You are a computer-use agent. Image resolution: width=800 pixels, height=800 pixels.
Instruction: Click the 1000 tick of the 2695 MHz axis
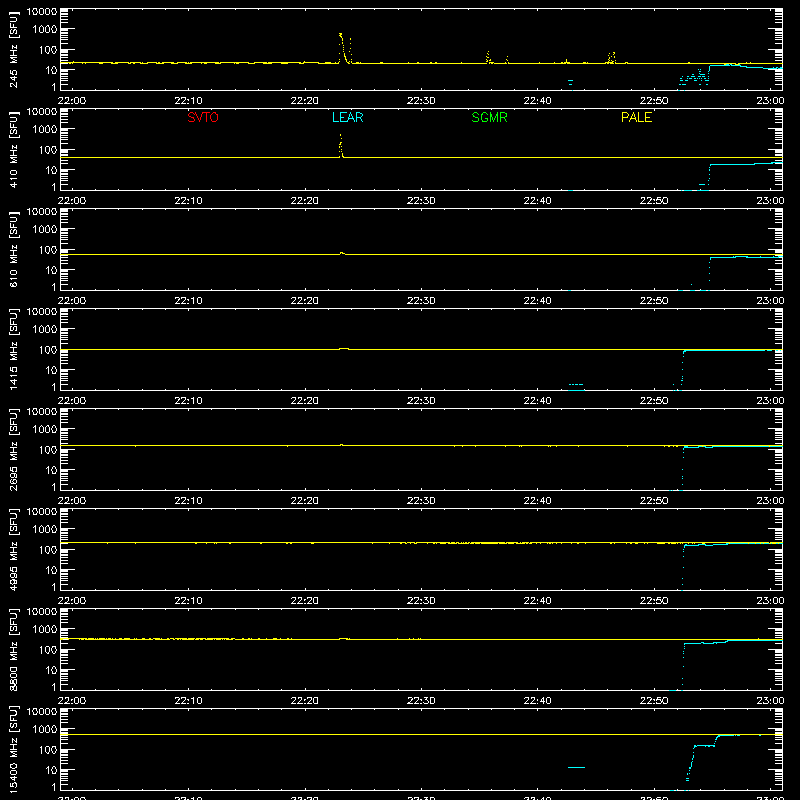point(45,430)
